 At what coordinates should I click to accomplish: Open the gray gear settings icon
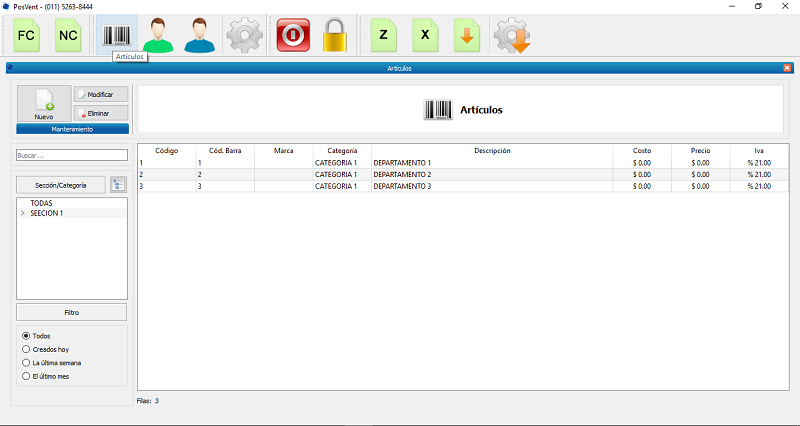[x=244, y=35]
